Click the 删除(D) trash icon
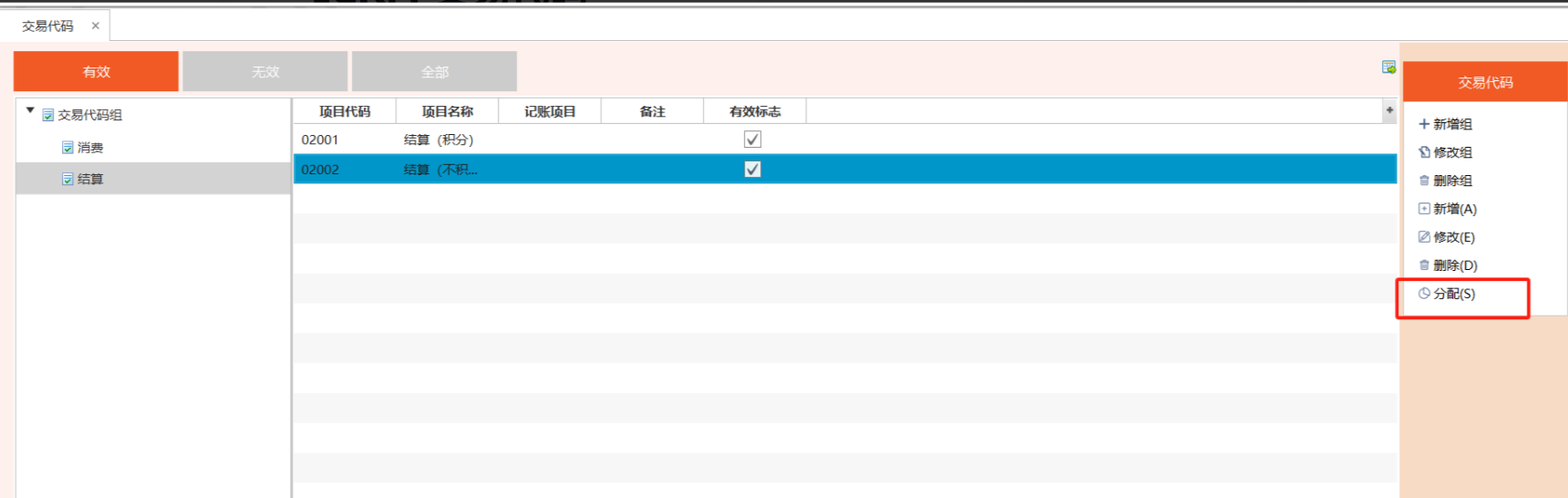1568x498 pixels. (1424, 265)
